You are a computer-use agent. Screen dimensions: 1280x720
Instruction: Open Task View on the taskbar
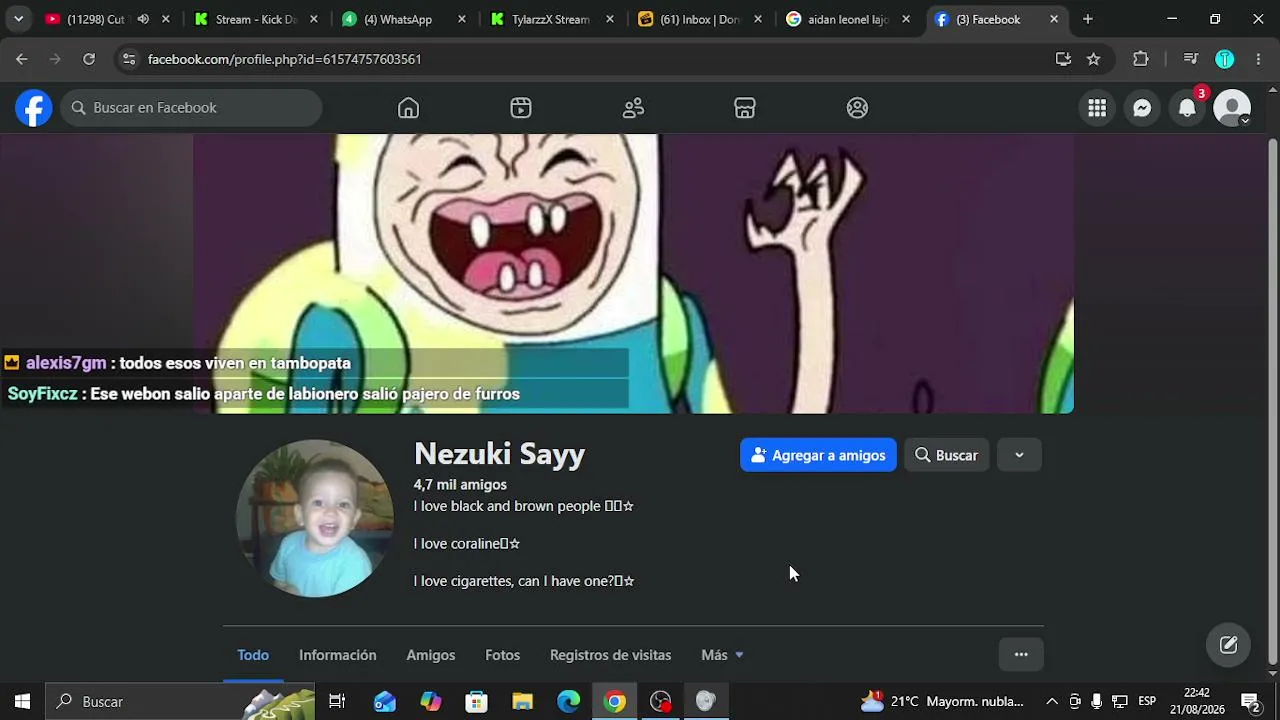coord(337,701)
